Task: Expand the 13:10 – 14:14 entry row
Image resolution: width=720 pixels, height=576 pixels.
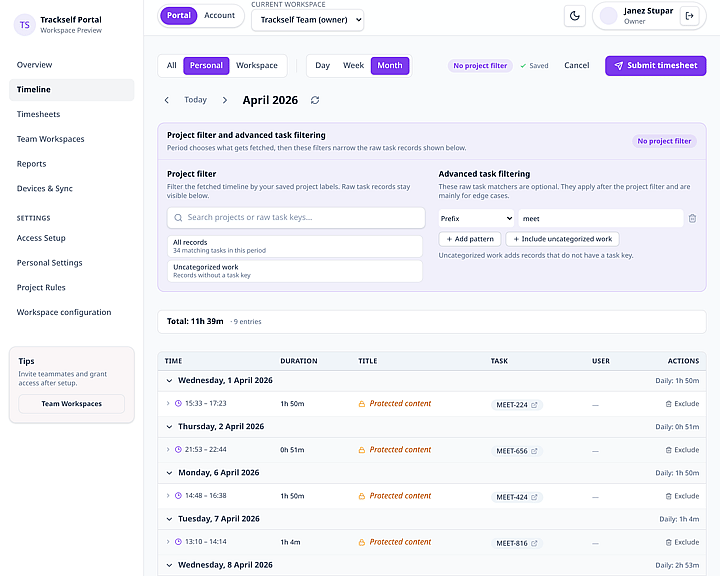Action: click(168, 542)
